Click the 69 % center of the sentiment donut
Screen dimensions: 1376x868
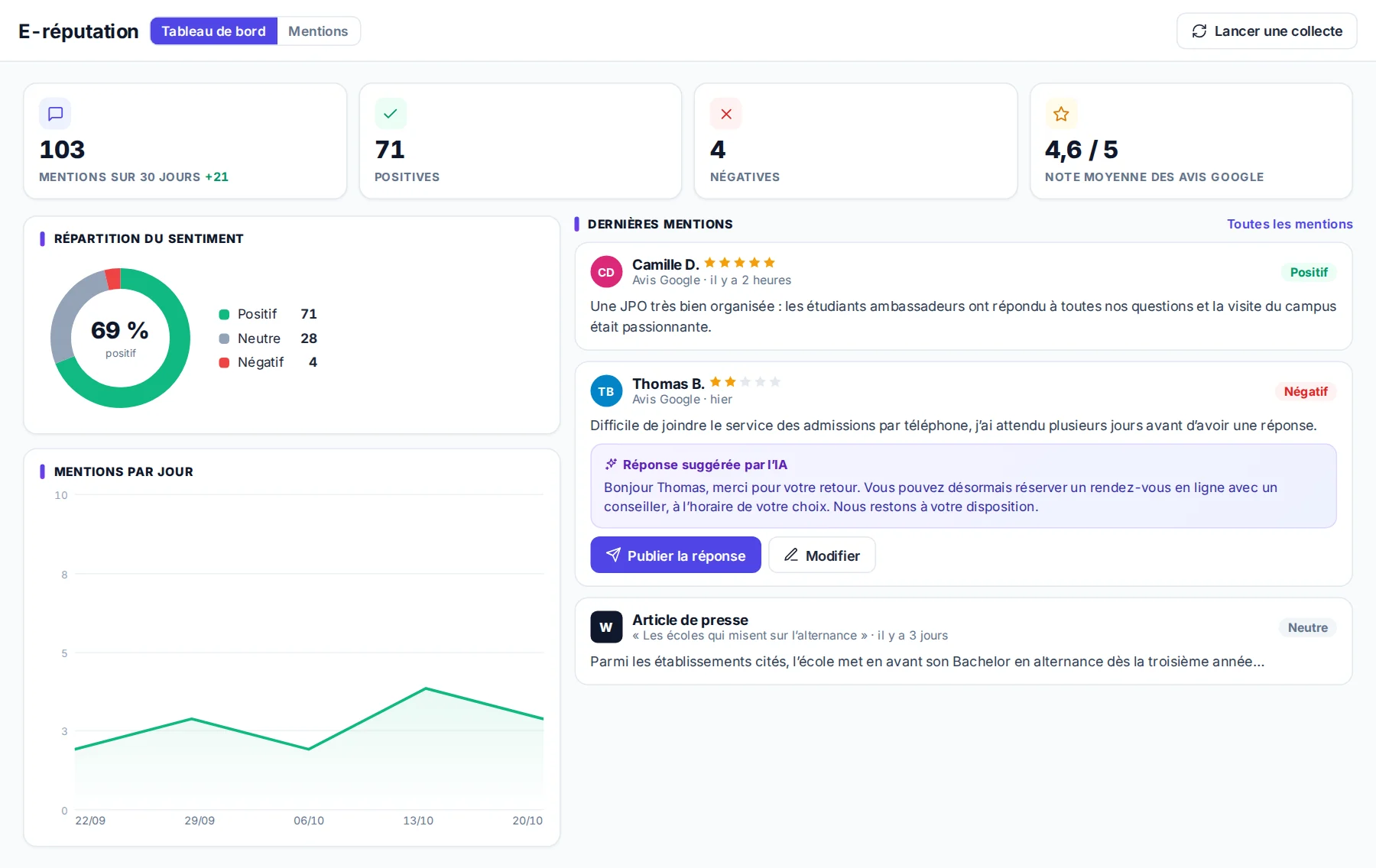(120, 330)
